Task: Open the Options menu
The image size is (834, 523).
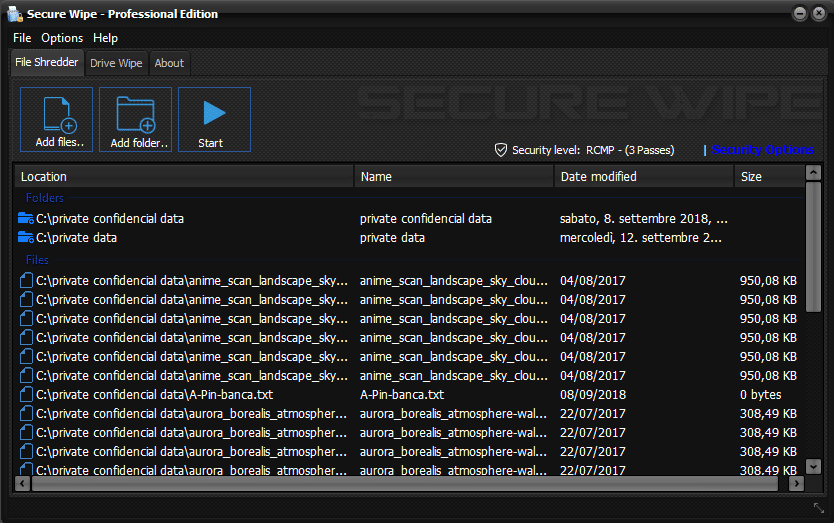Action: click(x=62, y=38)
